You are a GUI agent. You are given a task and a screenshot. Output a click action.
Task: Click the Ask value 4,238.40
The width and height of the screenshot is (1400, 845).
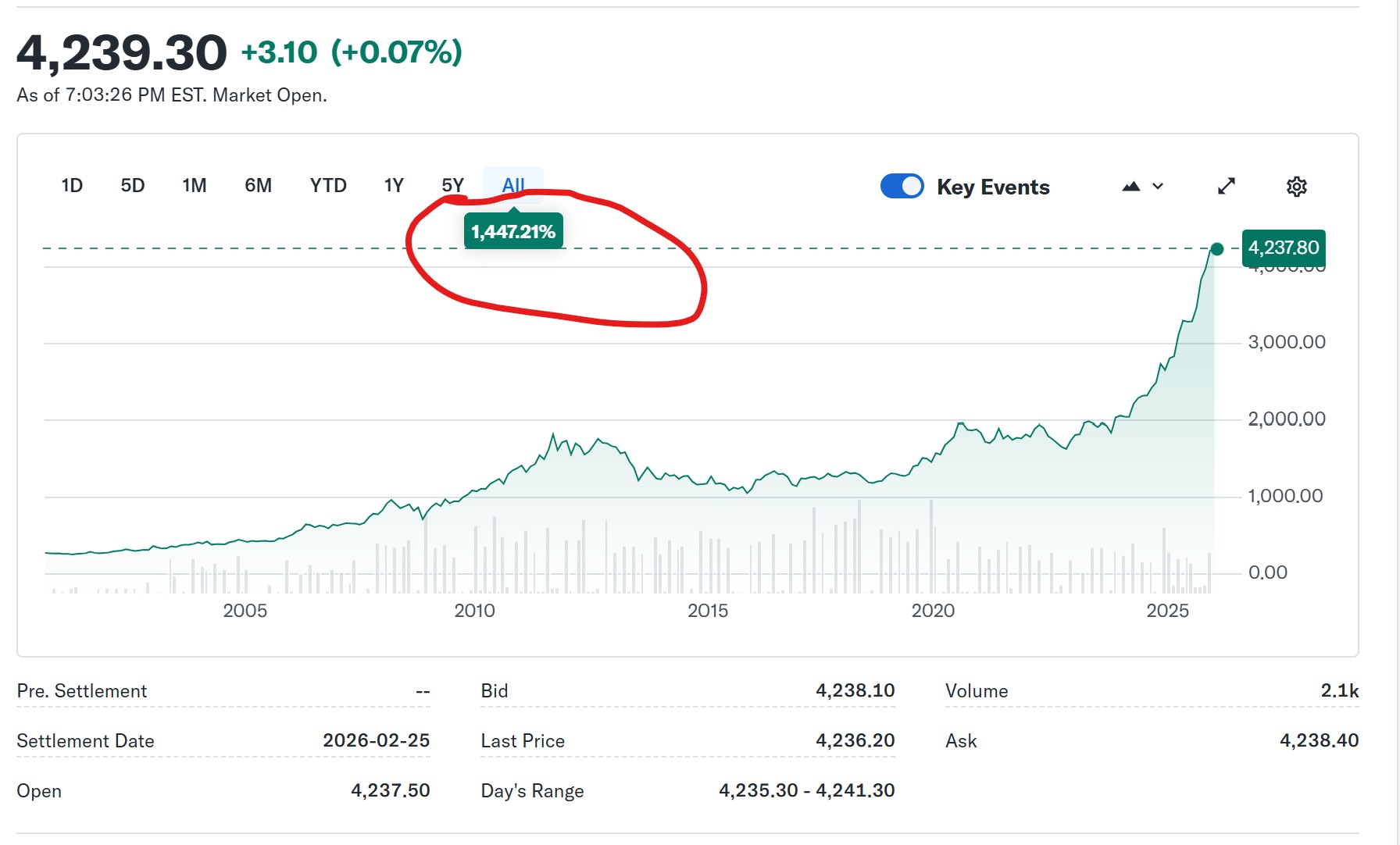pos(1320,740)
